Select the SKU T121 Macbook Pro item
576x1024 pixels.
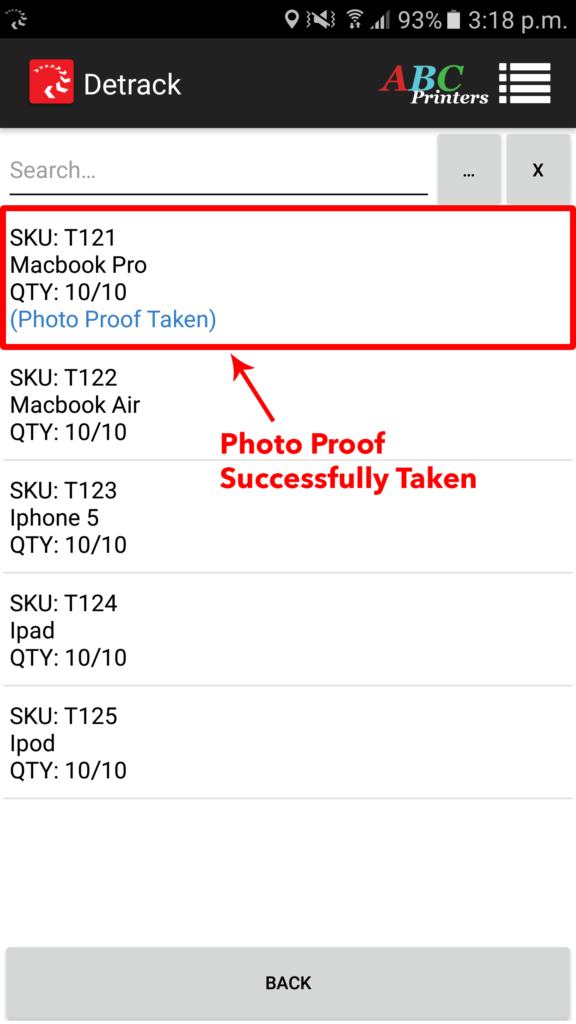(x=288, y=278)
